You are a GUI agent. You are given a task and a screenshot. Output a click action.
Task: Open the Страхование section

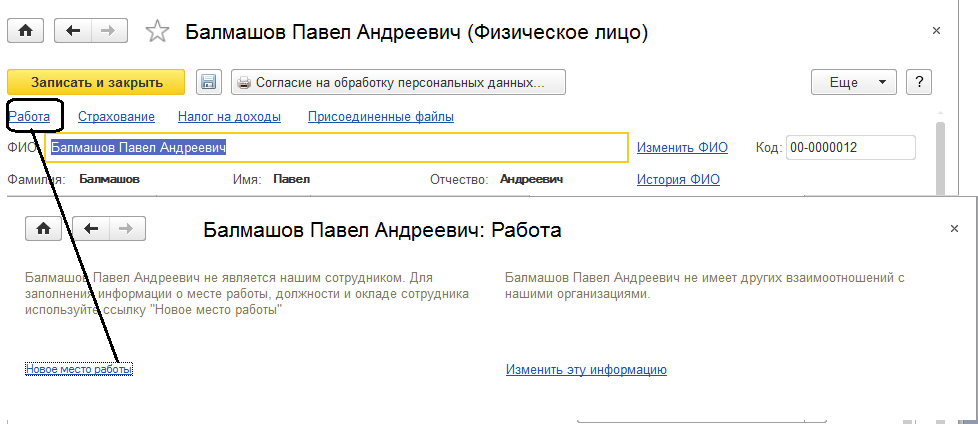pos(116,117)
